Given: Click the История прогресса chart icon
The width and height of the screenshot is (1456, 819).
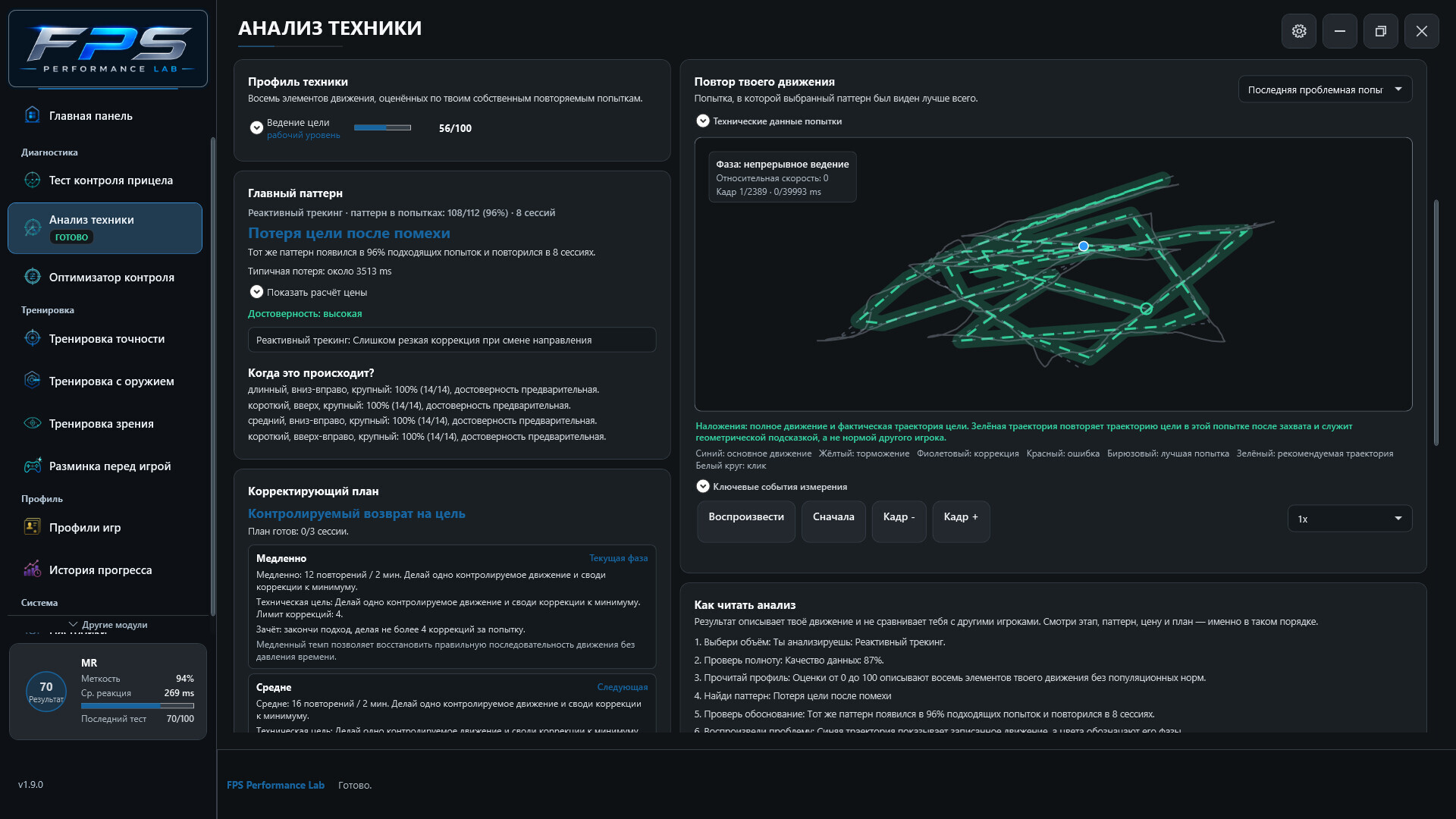Looking at the screenshot, I should 32,570.
